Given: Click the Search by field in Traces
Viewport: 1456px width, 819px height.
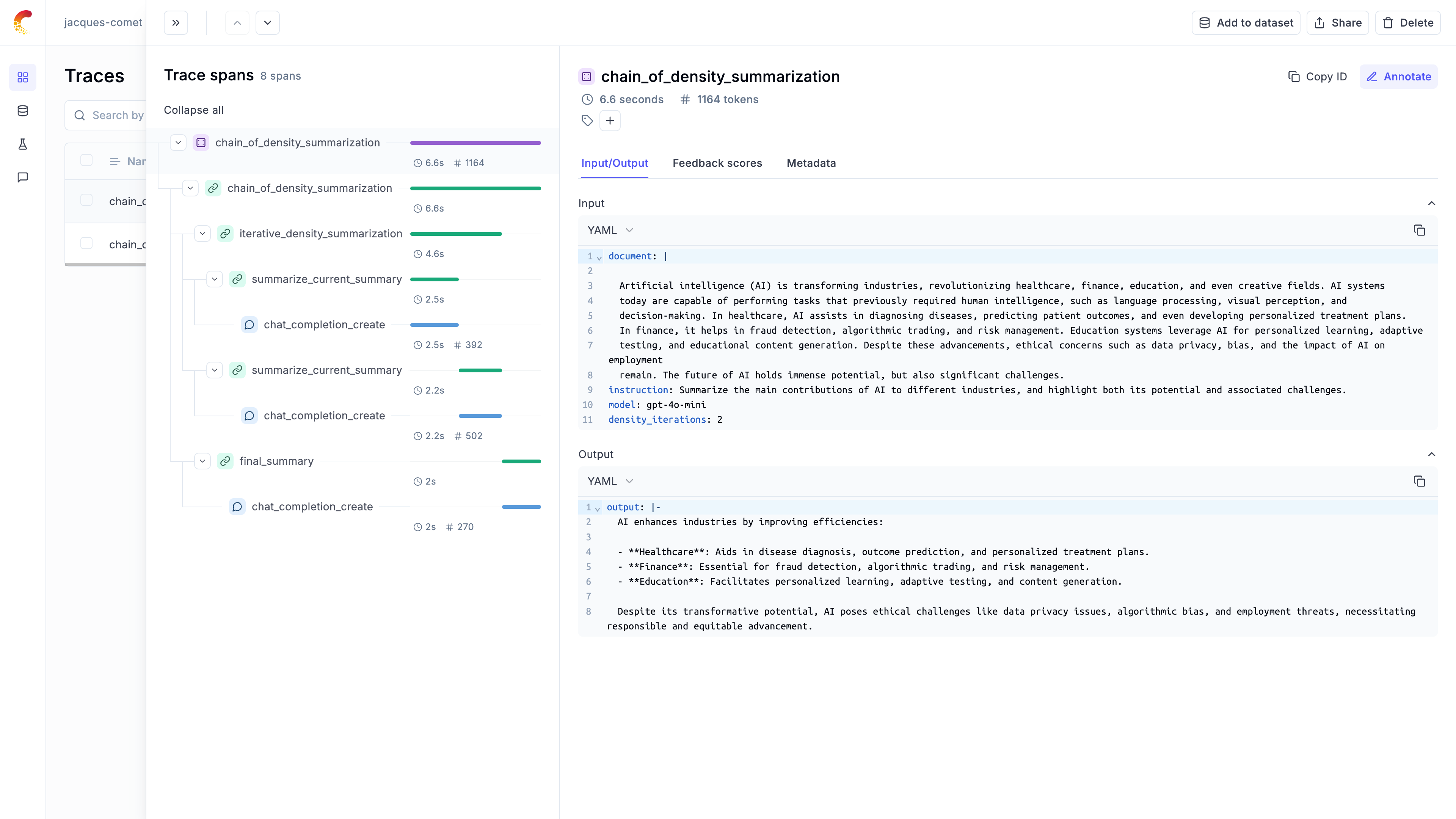Looking at the screenshot, I should tap(106, 115).
